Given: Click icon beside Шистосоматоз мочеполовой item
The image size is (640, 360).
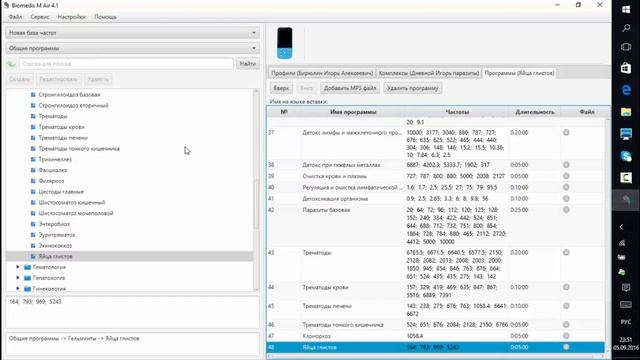Looking at the screenshot, I should (x=33, y=213).
